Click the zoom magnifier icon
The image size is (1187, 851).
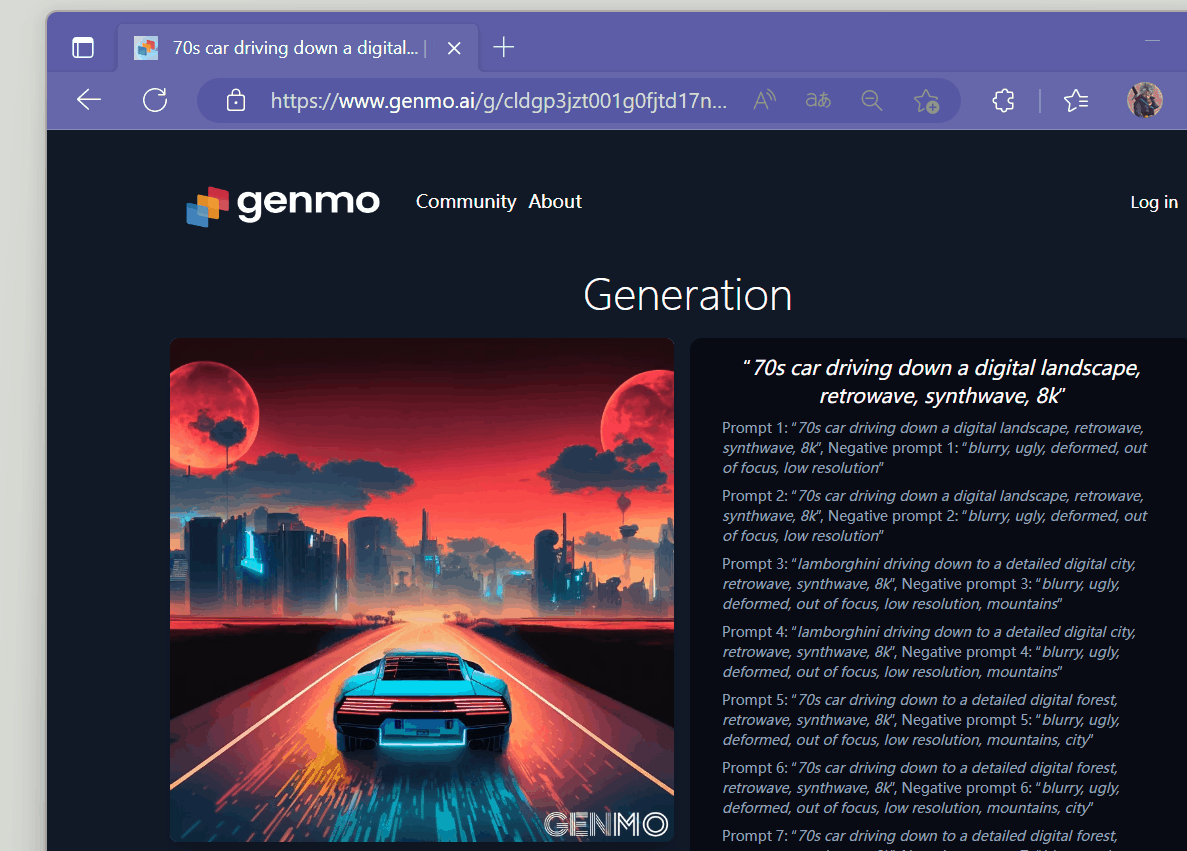871,100
